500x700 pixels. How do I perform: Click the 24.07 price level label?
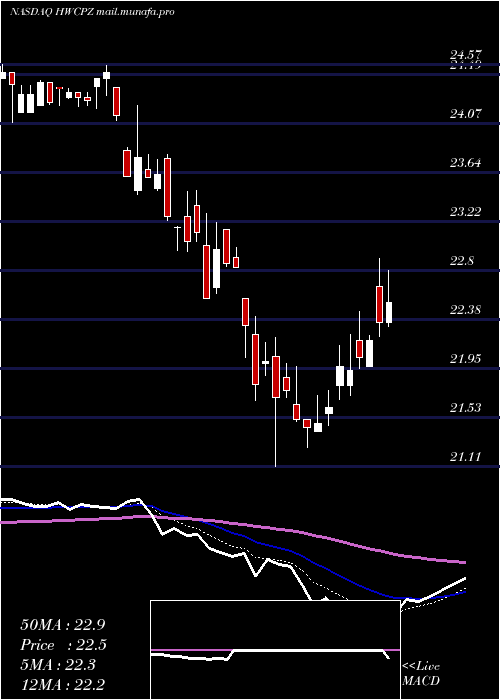coord(466,114)
